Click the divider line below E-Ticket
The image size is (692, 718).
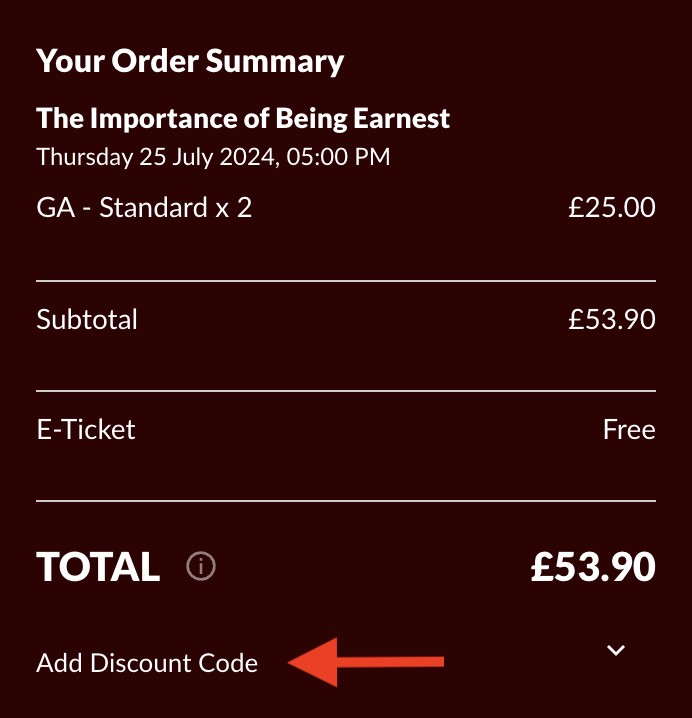point(346,500)
